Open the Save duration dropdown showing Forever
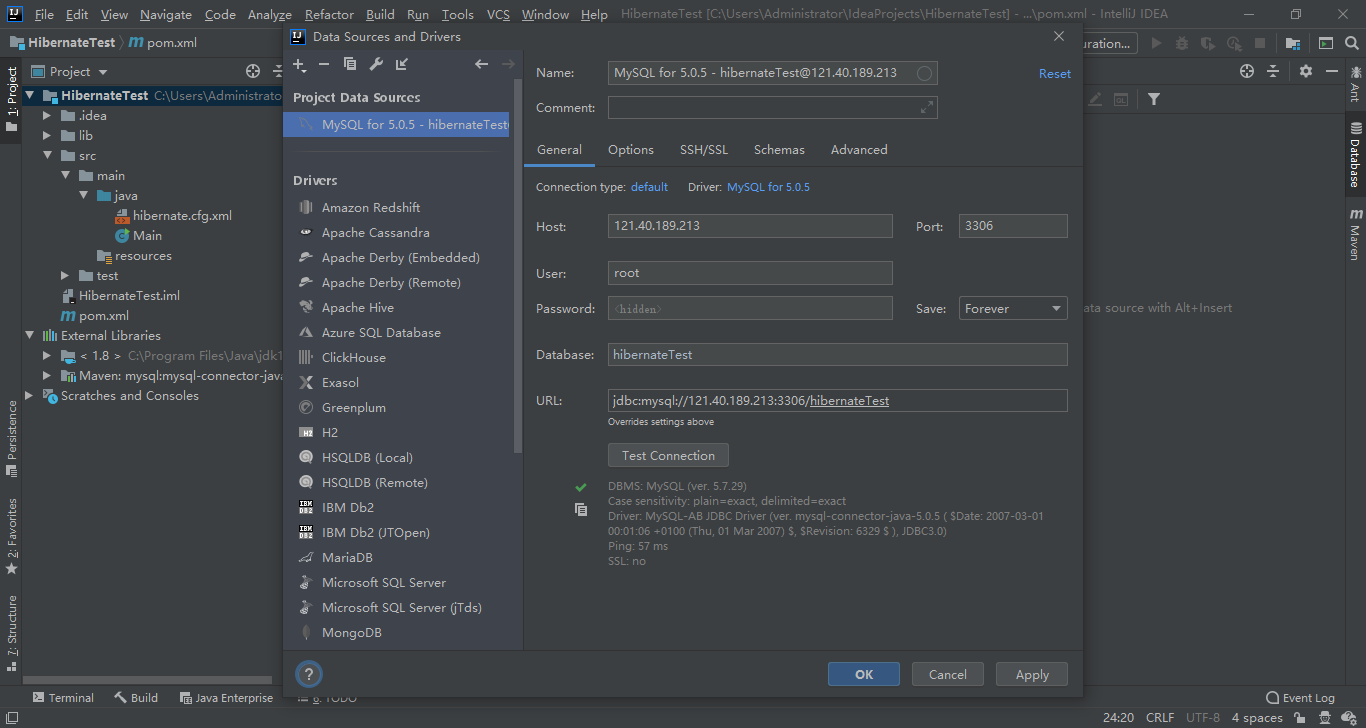 coord(1012,307)
